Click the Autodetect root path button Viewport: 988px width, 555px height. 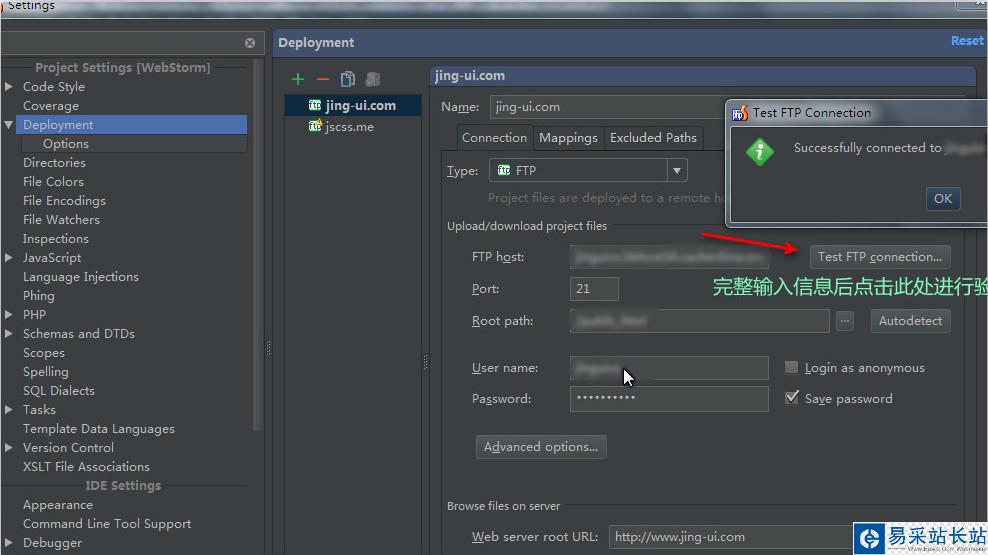click(x=910, y=321)
